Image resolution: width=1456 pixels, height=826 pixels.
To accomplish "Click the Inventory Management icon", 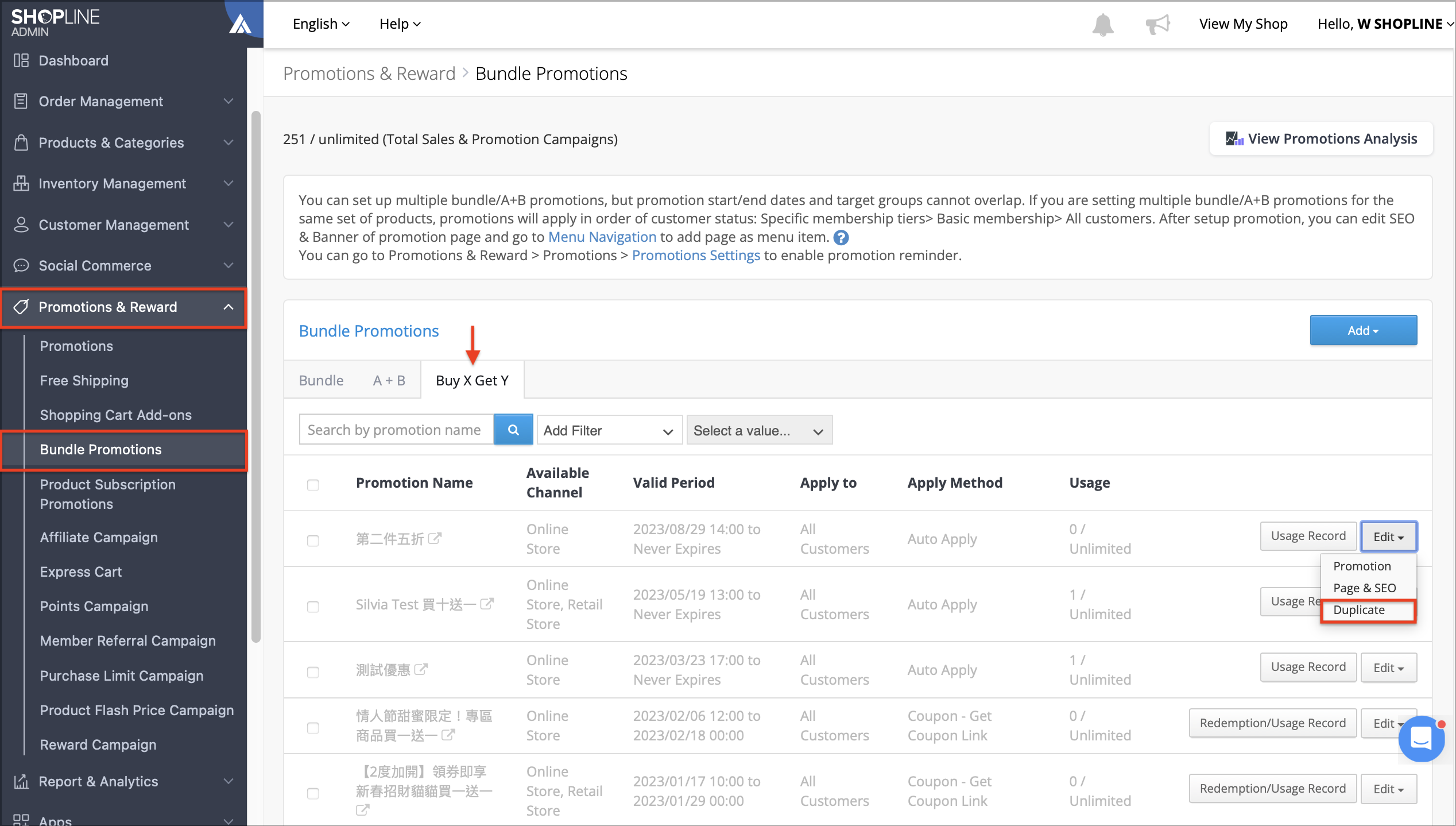I will coord(21,183).
